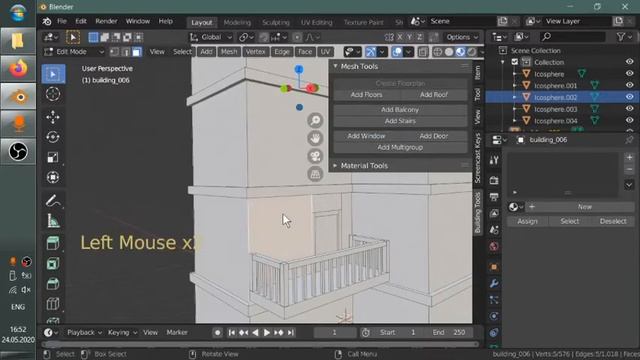Enable face select mode
This screenshot has width=640, height=360.
[137, 52]
